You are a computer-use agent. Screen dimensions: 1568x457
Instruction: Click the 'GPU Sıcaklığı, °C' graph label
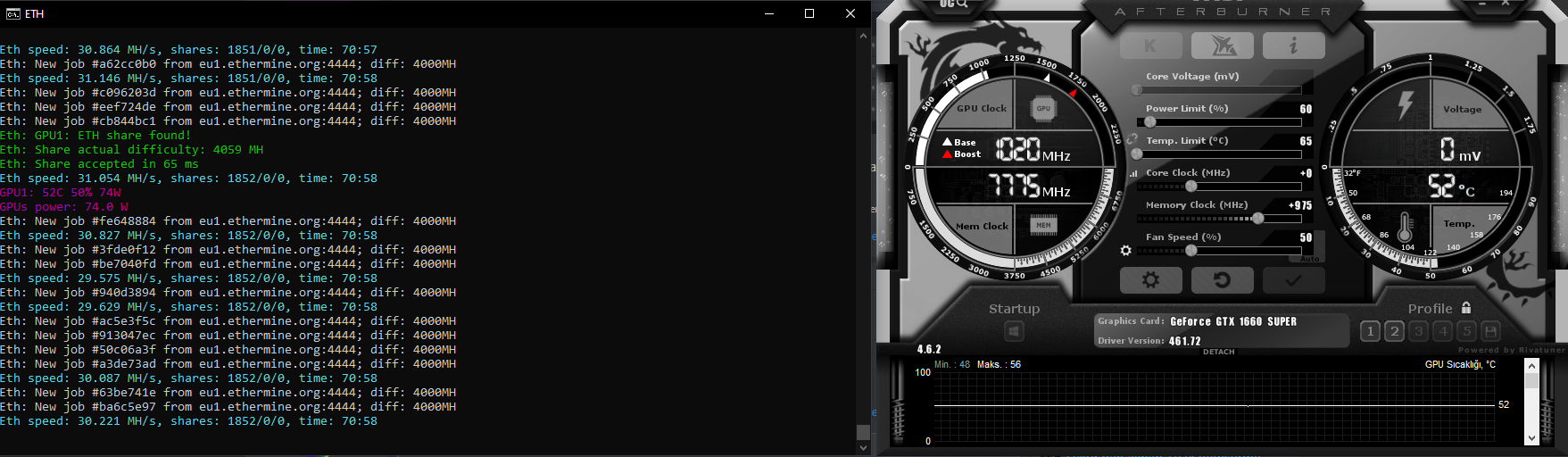coord(1460,364)
